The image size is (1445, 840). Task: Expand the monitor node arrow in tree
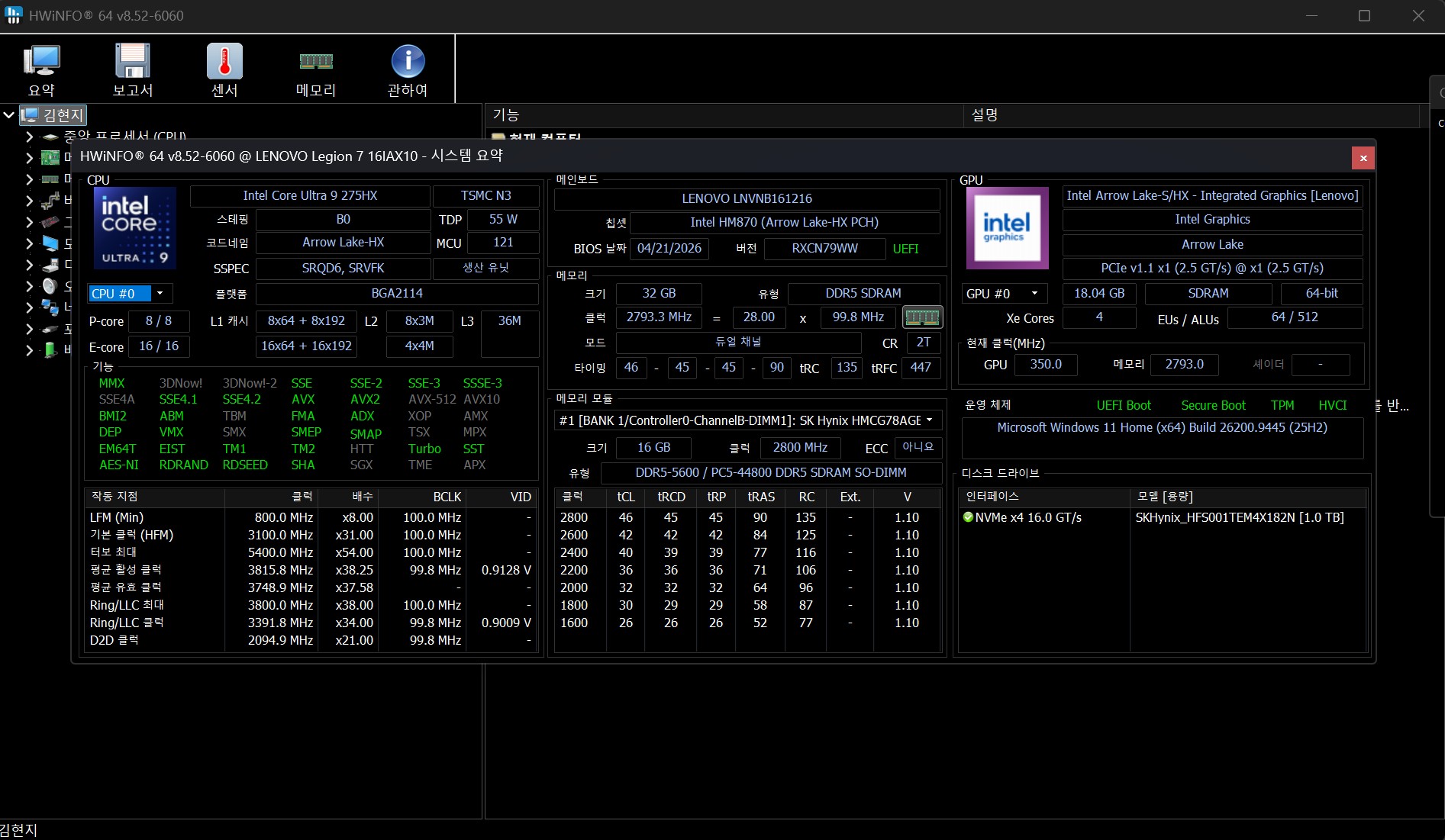pos(29,243)
